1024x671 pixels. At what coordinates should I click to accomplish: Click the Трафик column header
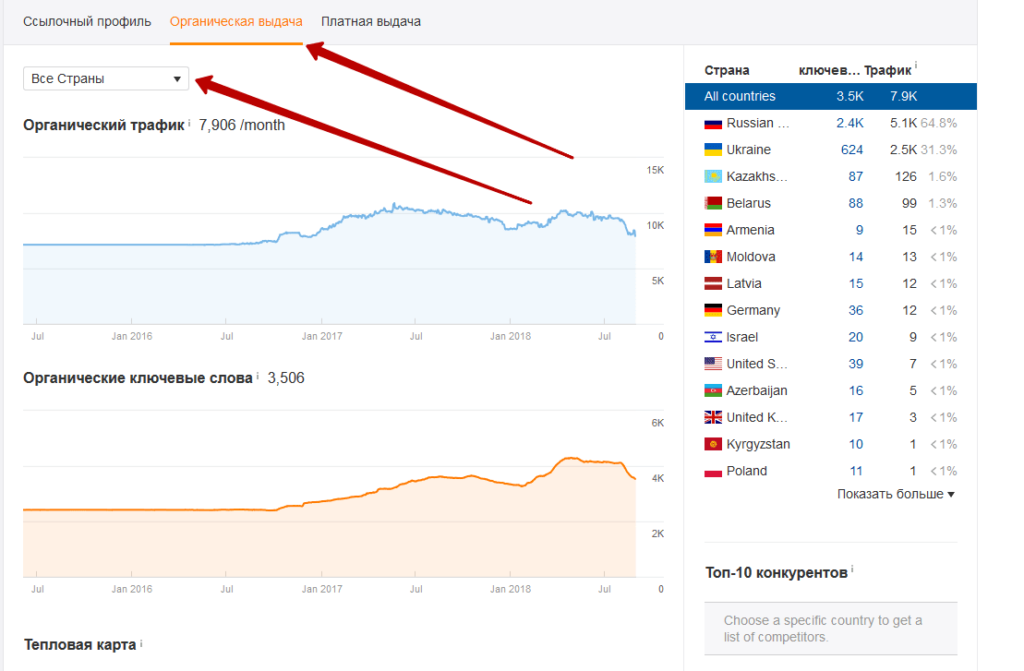click(887, 70)
